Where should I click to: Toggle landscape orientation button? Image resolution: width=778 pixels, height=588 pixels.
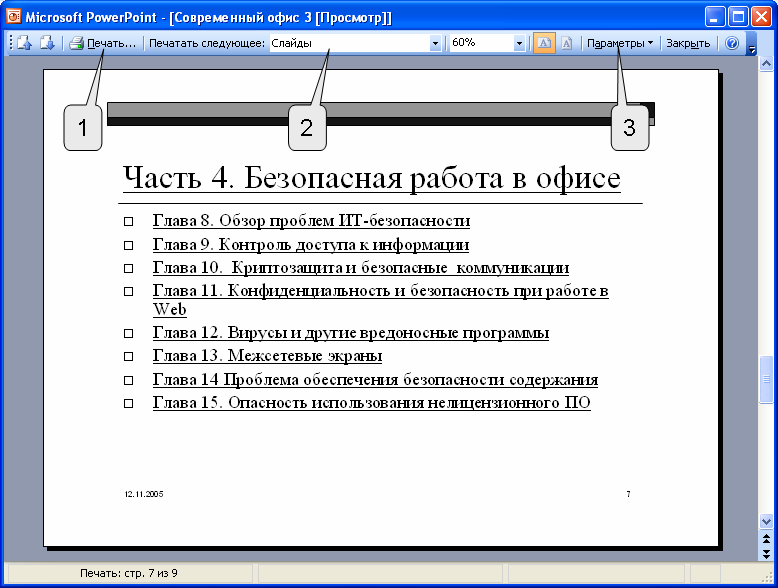pos(544,43)
